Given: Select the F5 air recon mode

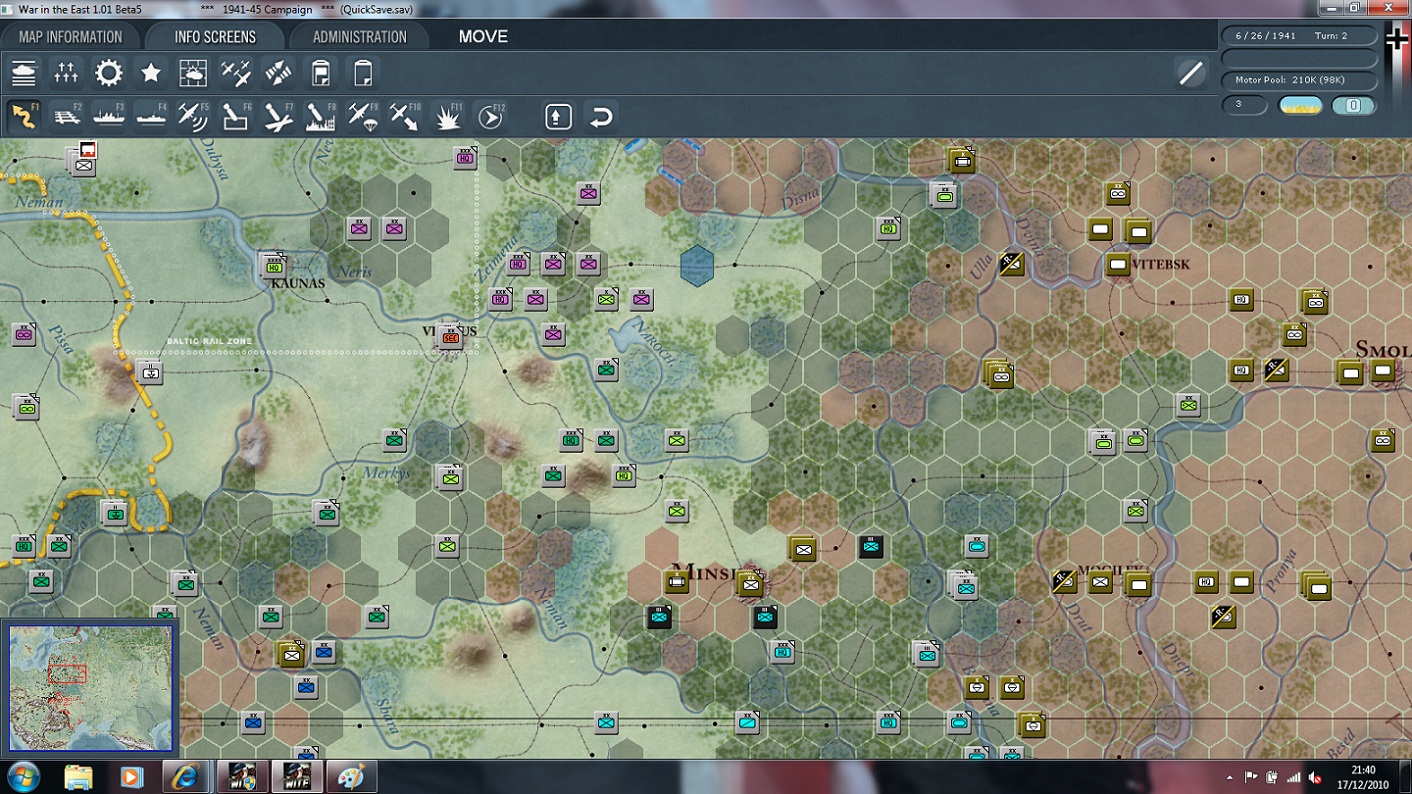Looking at the screenshot, I should [193, 117].
